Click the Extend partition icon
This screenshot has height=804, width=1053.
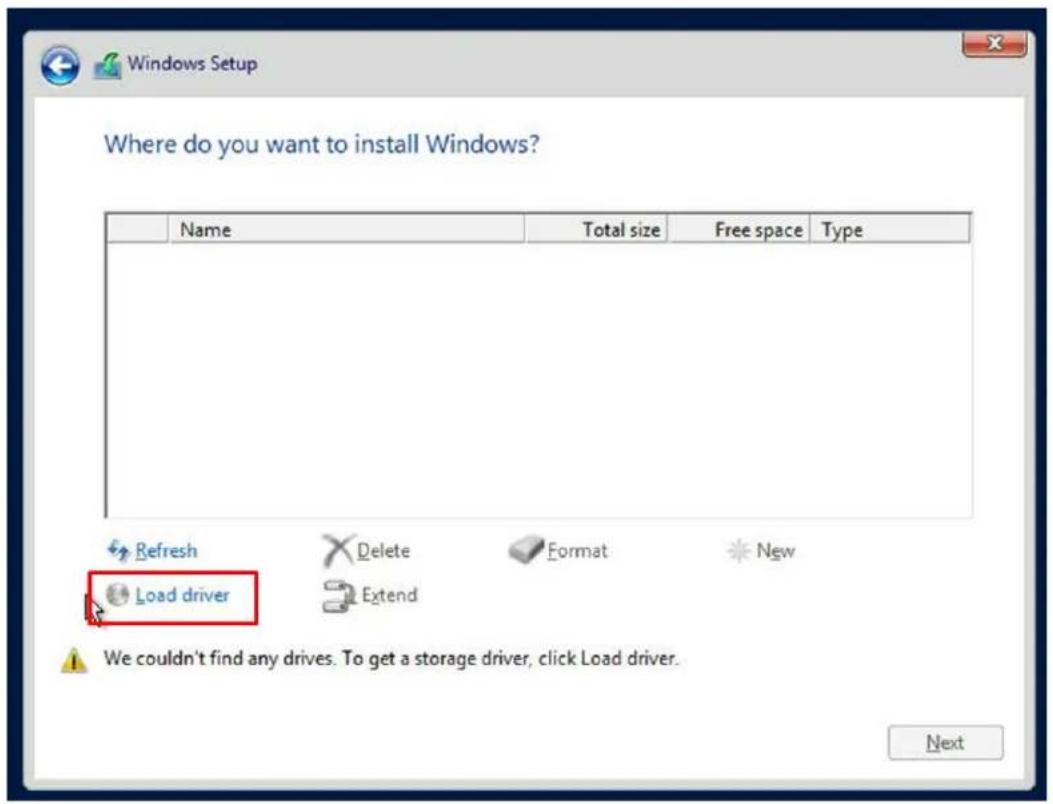point(339,596)
